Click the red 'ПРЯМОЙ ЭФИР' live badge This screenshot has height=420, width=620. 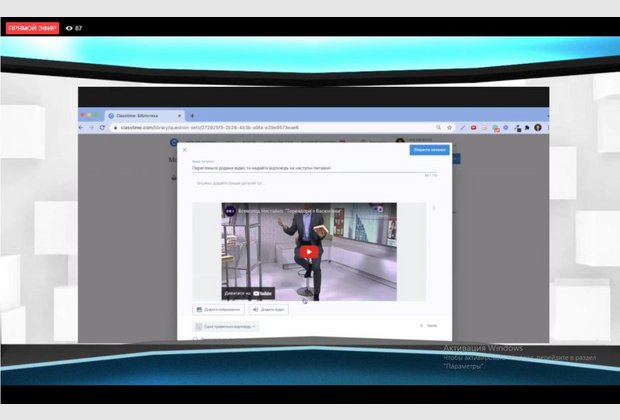32,28
